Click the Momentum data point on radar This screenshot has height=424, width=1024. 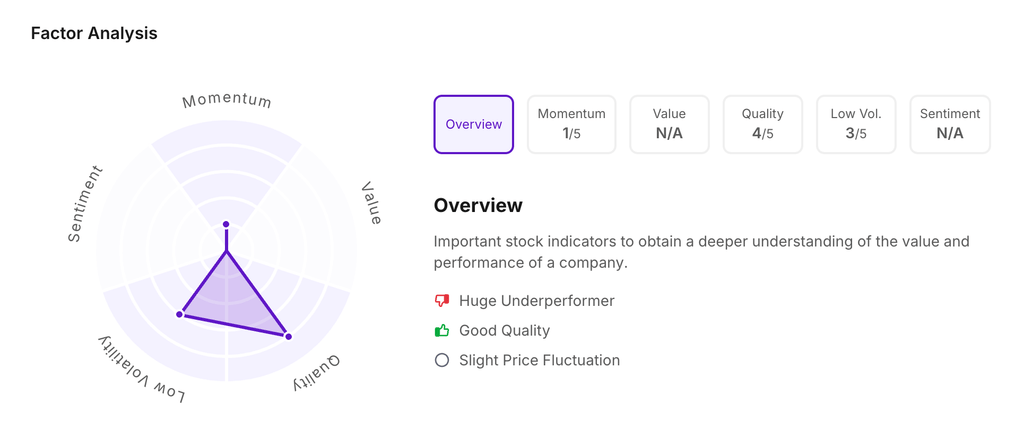[x=226, y=224]
